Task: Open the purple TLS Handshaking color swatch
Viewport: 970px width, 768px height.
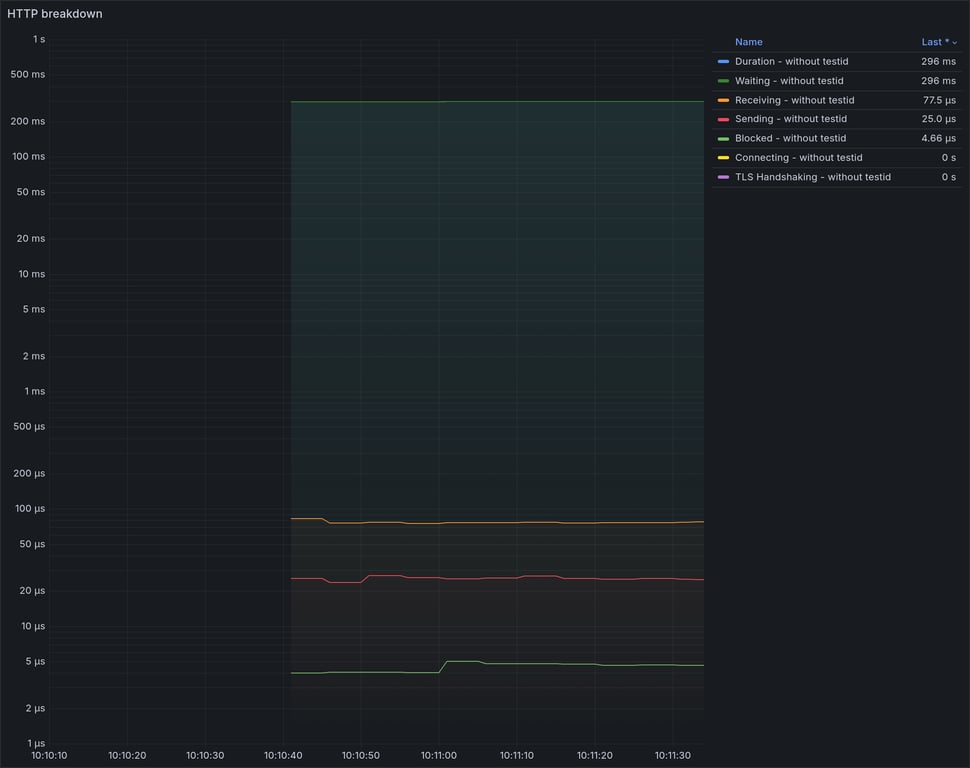Action: [723, 177]
